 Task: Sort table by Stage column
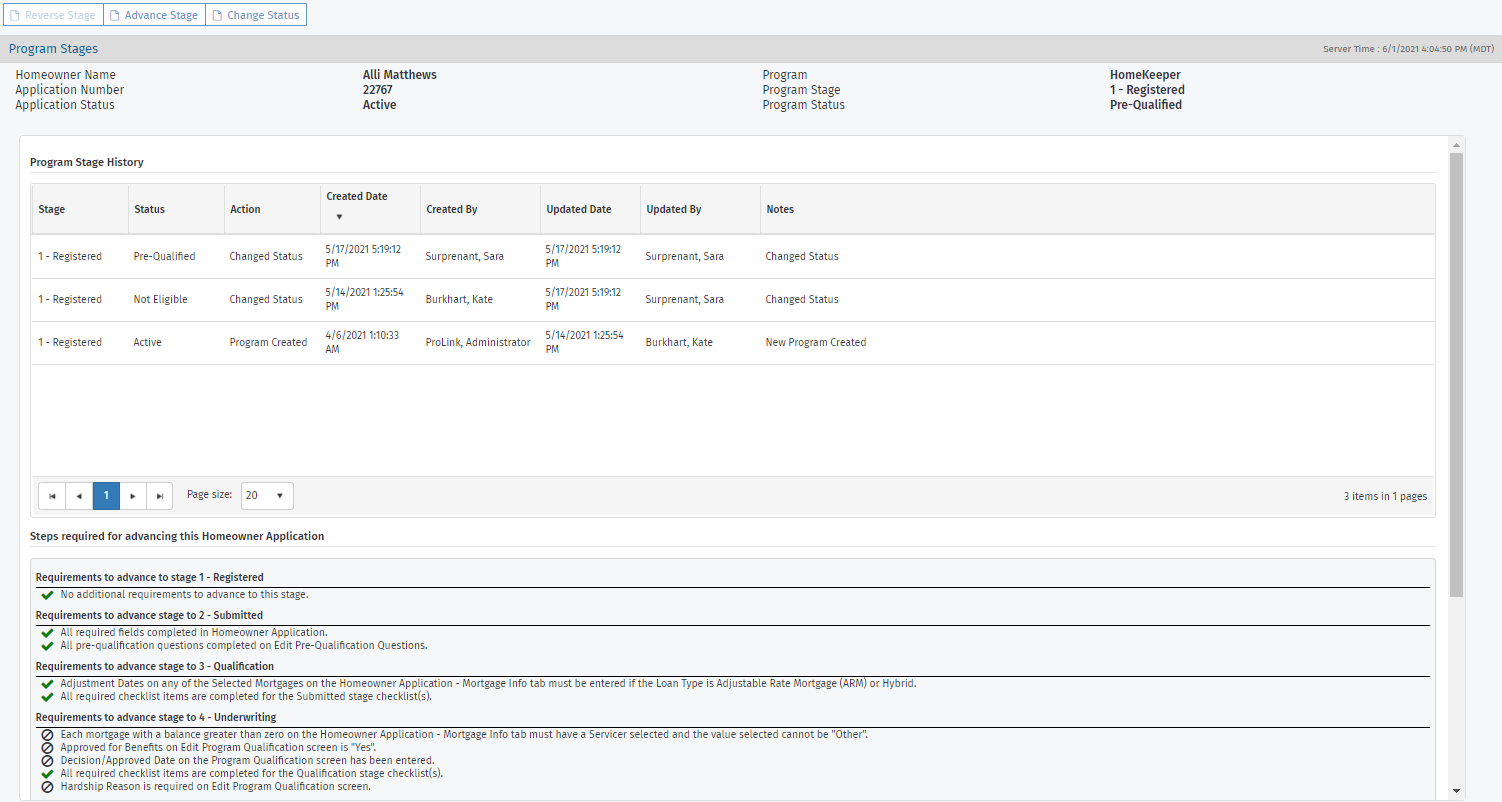tap(52, 209)
